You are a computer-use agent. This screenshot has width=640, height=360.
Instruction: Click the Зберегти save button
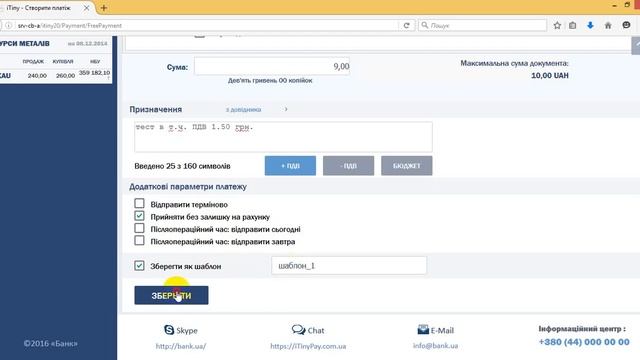pos(171,295)
